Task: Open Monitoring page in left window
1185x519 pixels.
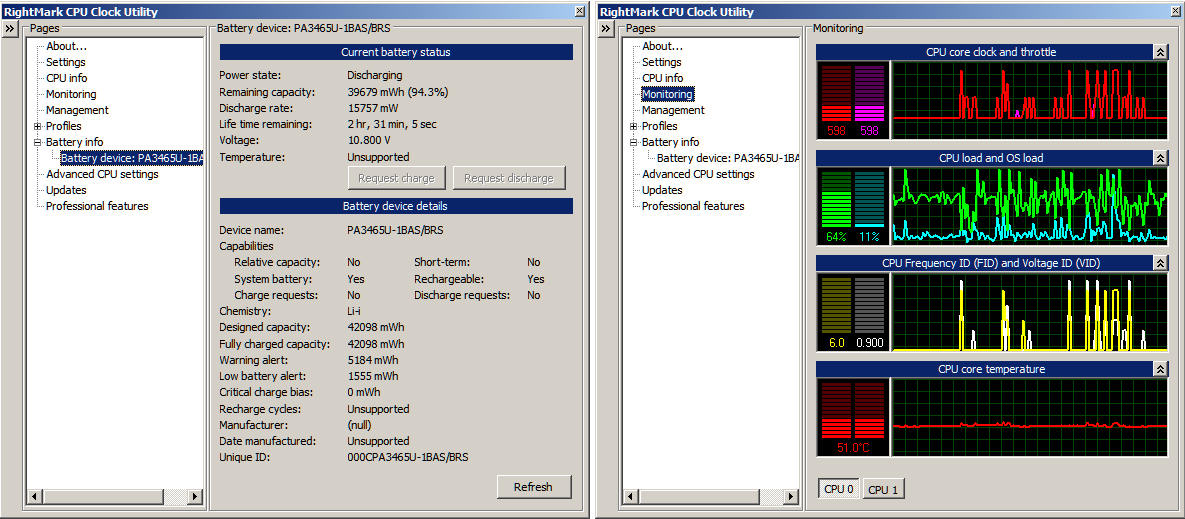Action: pyautogui.click(x=71, y=94)
